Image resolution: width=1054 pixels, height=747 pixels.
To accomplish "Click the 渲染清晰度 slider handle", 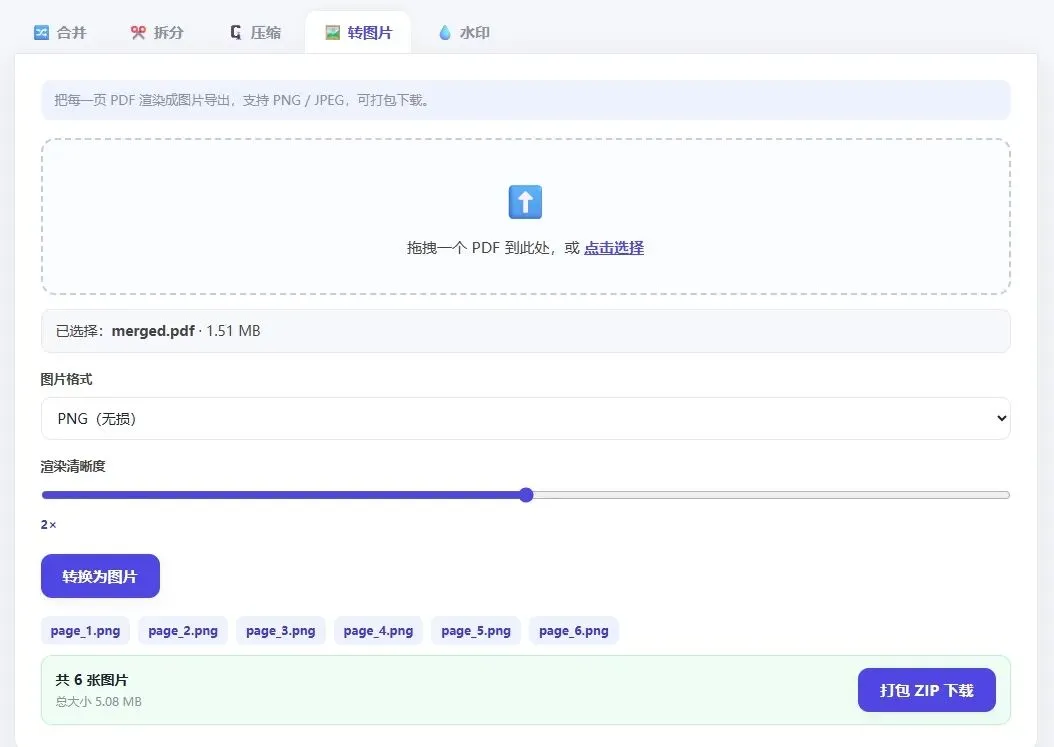I will [x=526, y=495].
